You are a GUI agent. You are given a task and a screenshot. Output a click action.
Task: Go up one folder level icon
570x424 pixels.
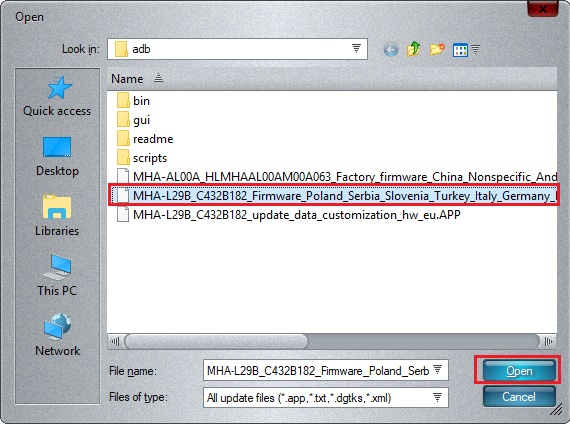[413, 49]
